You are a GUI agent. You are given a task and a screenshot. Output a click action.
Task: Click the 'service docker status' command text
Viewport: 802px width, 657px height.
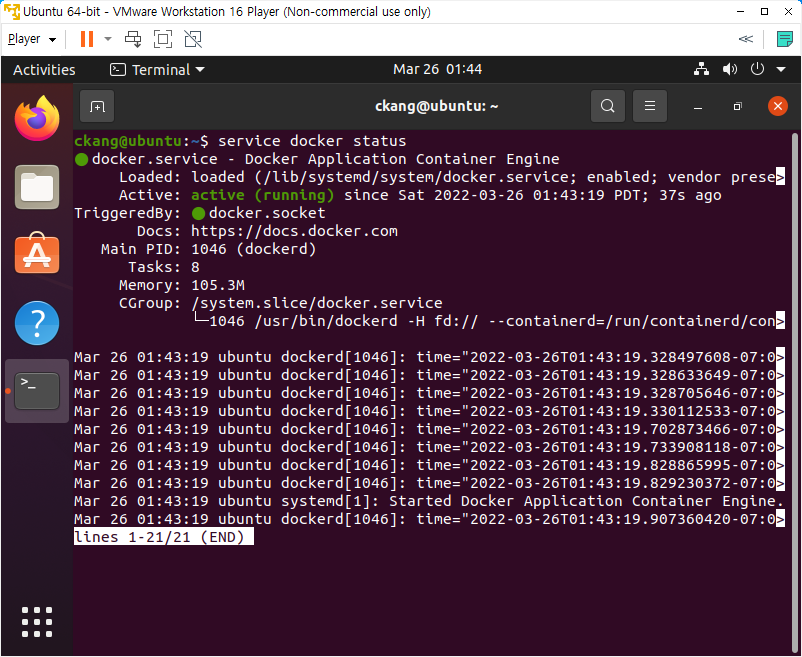[312, 141]
